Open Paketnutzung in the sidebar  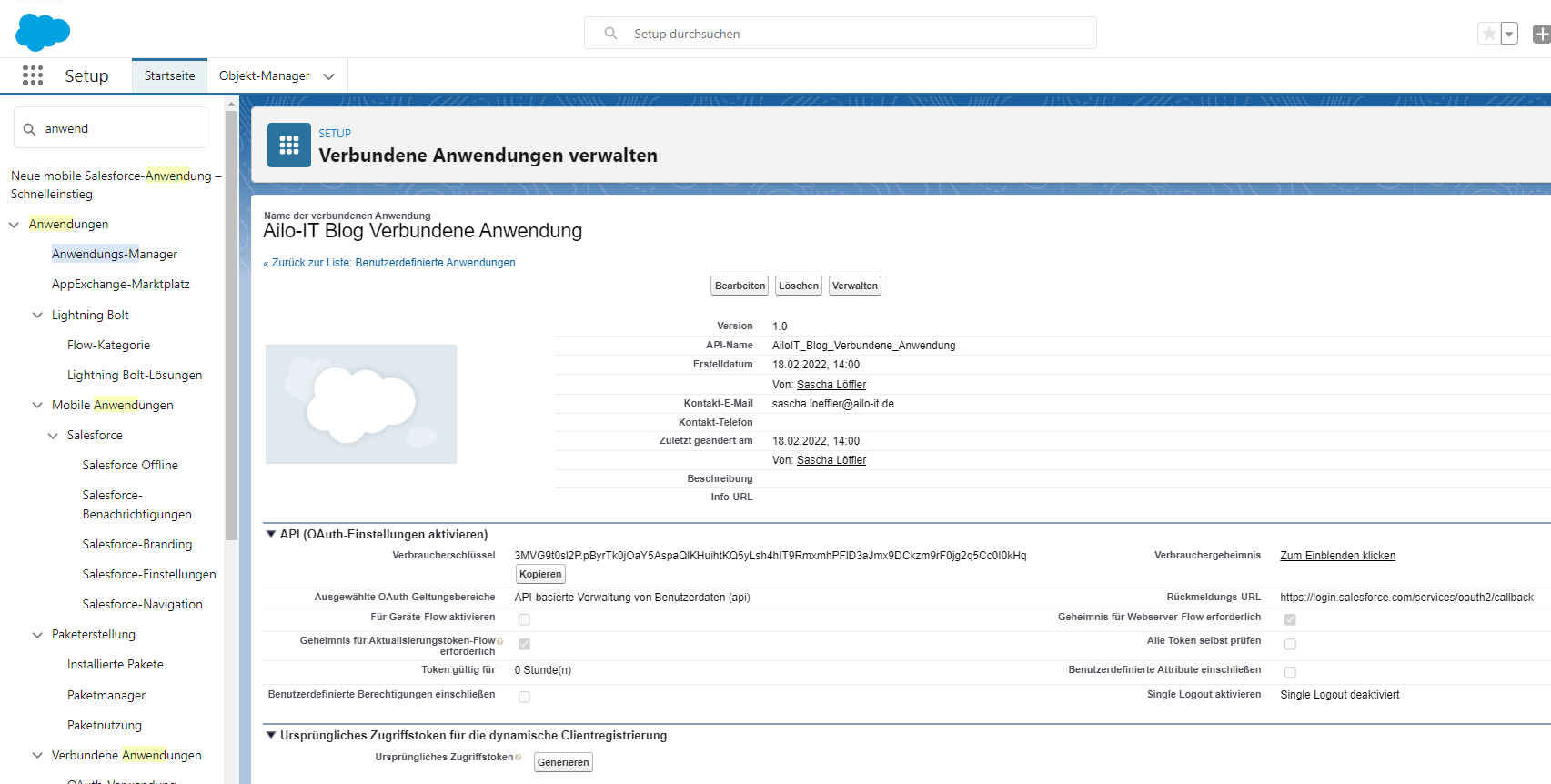(x=105, y=726)
